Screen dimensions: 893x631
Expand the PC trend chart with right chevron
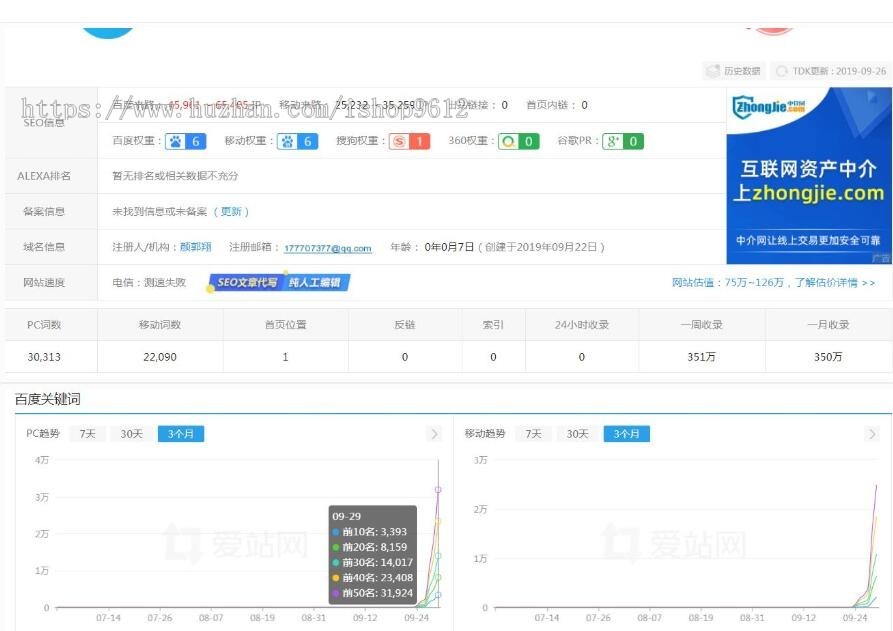click(434, 433)
